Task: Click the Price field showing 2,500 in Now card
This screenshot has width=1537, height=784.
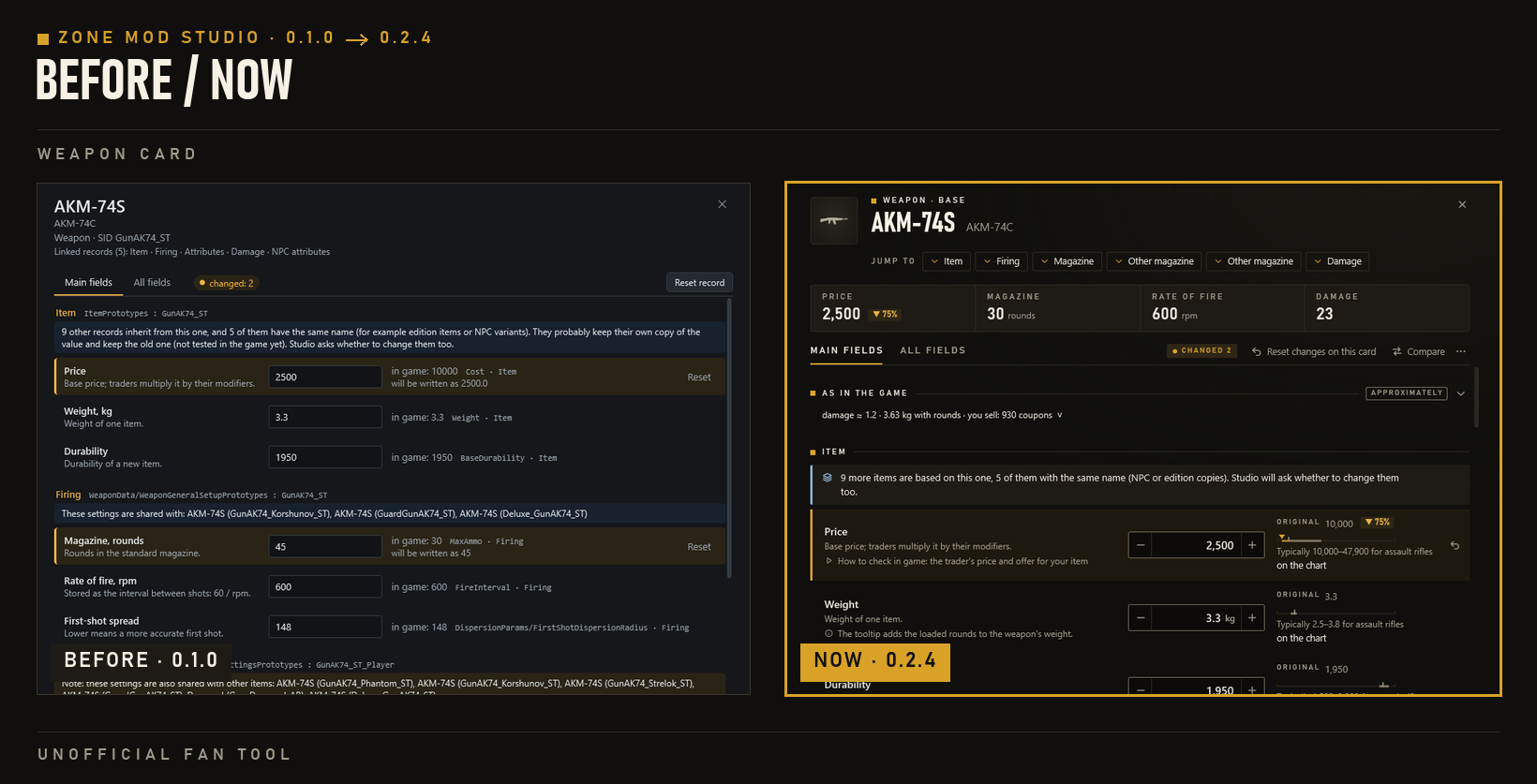Action: click(1196, 545)
